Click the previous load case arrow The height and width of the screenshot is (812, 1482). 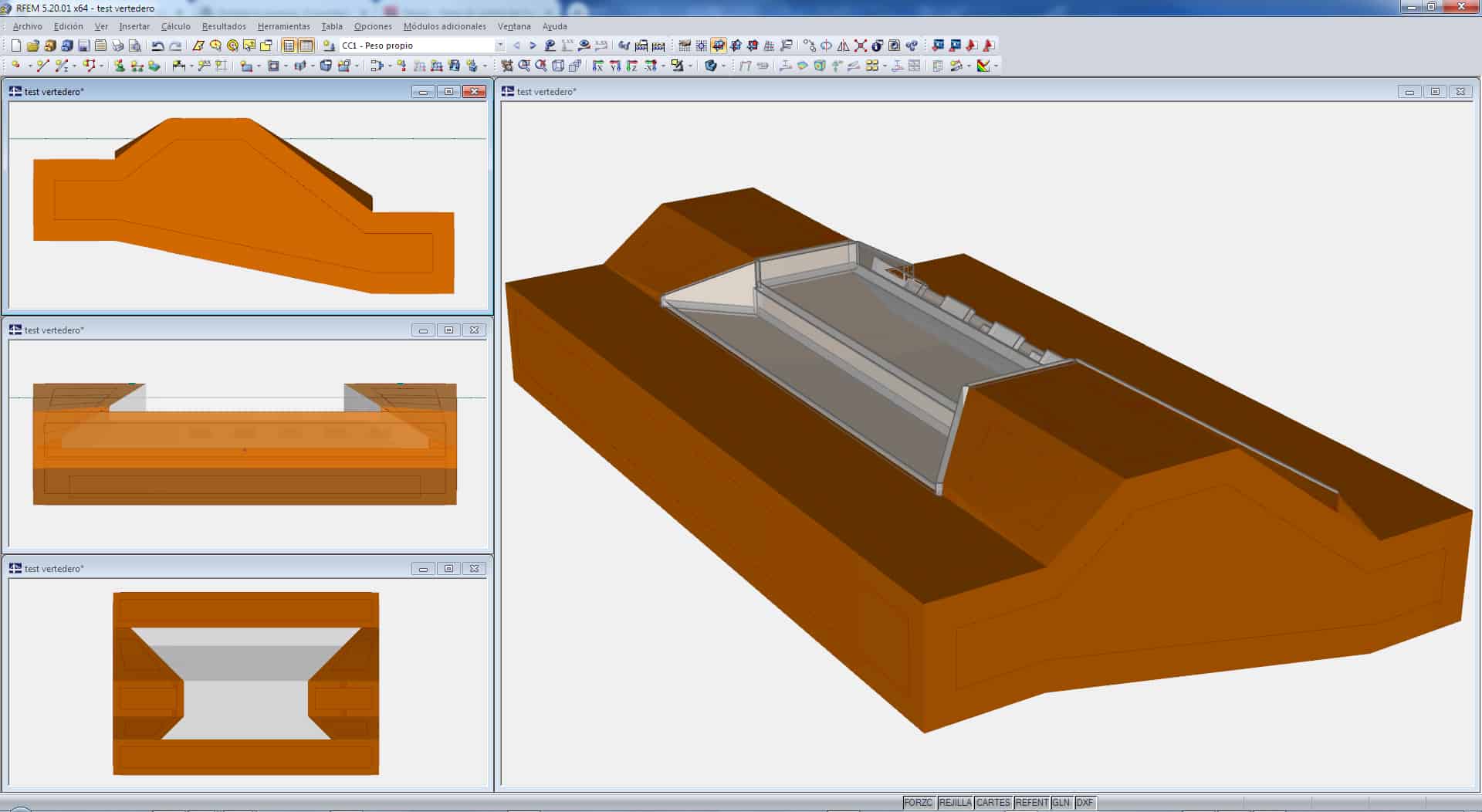click(x=516, y=46)
